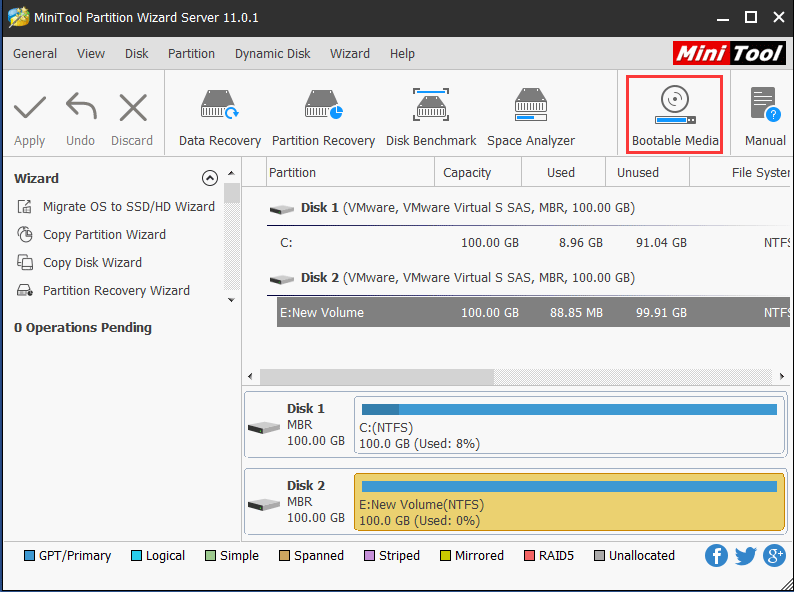Click the Undo arrow icon
Screen dimensions: 794x592
click(81, 106)
